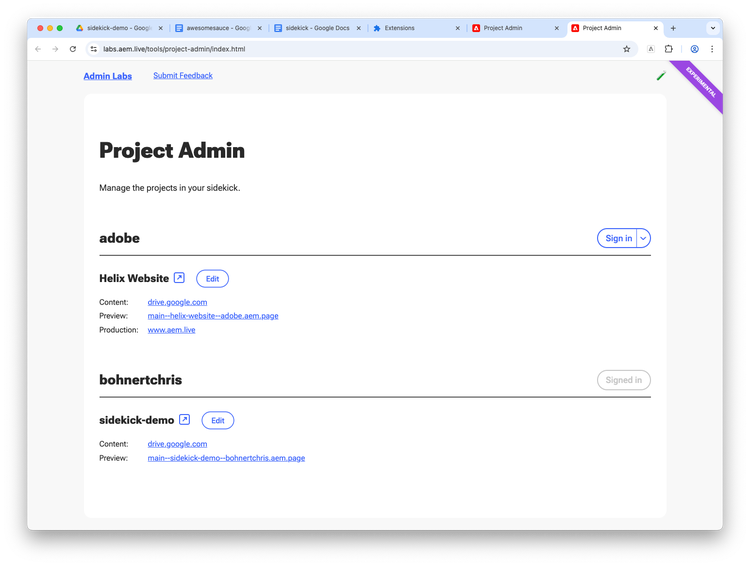750x566 pixels.
Task: Click the green pencil icon near the Experimental ribbon
Action: coord(661,76)
